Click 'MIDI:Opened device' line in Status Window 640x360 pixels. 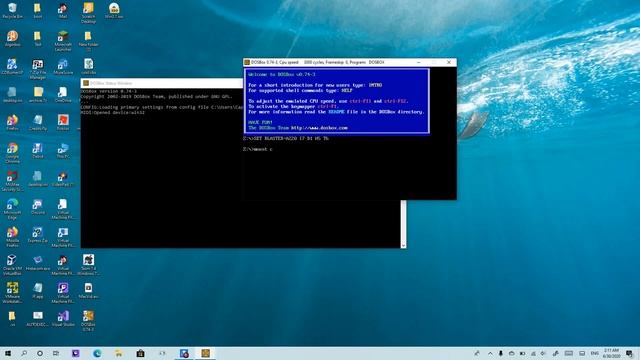pyautogui.click(x=113, y=113)
